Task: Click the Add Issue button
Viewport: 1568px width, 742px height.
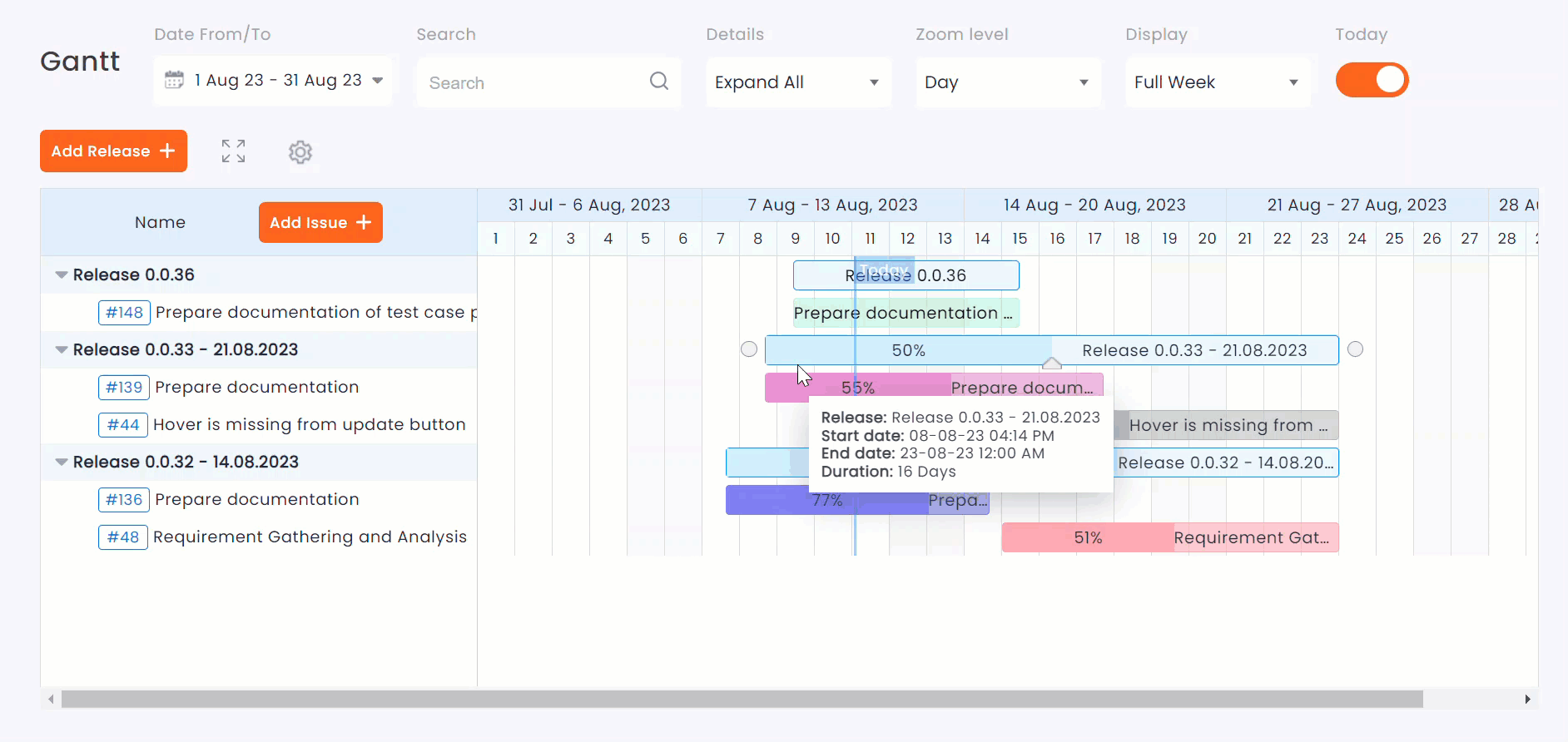Action: 320,223
